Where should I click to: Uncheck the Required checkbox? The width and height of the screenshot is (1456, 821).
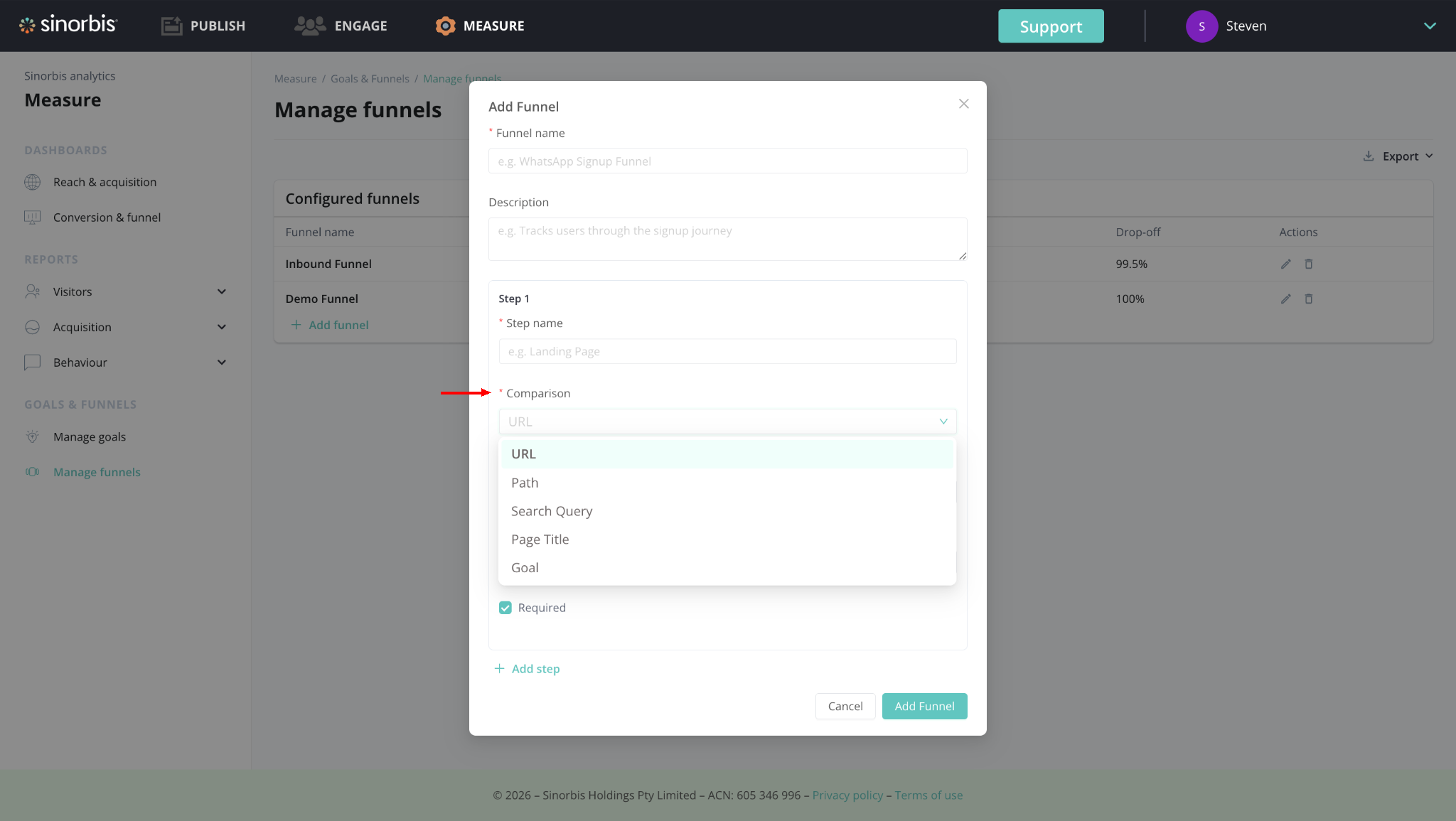pyautogui.click(x=505, y=608)
